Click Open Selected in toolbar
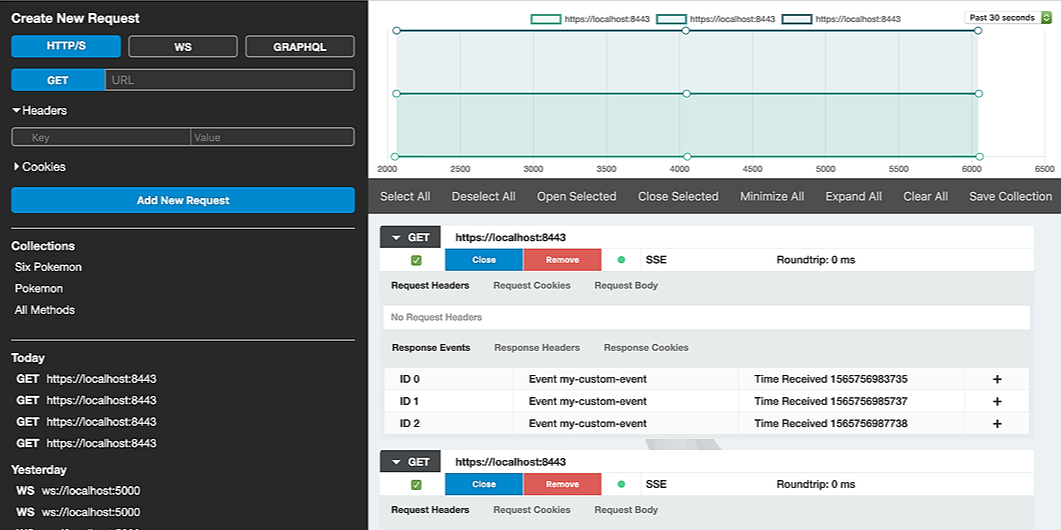 577,196
